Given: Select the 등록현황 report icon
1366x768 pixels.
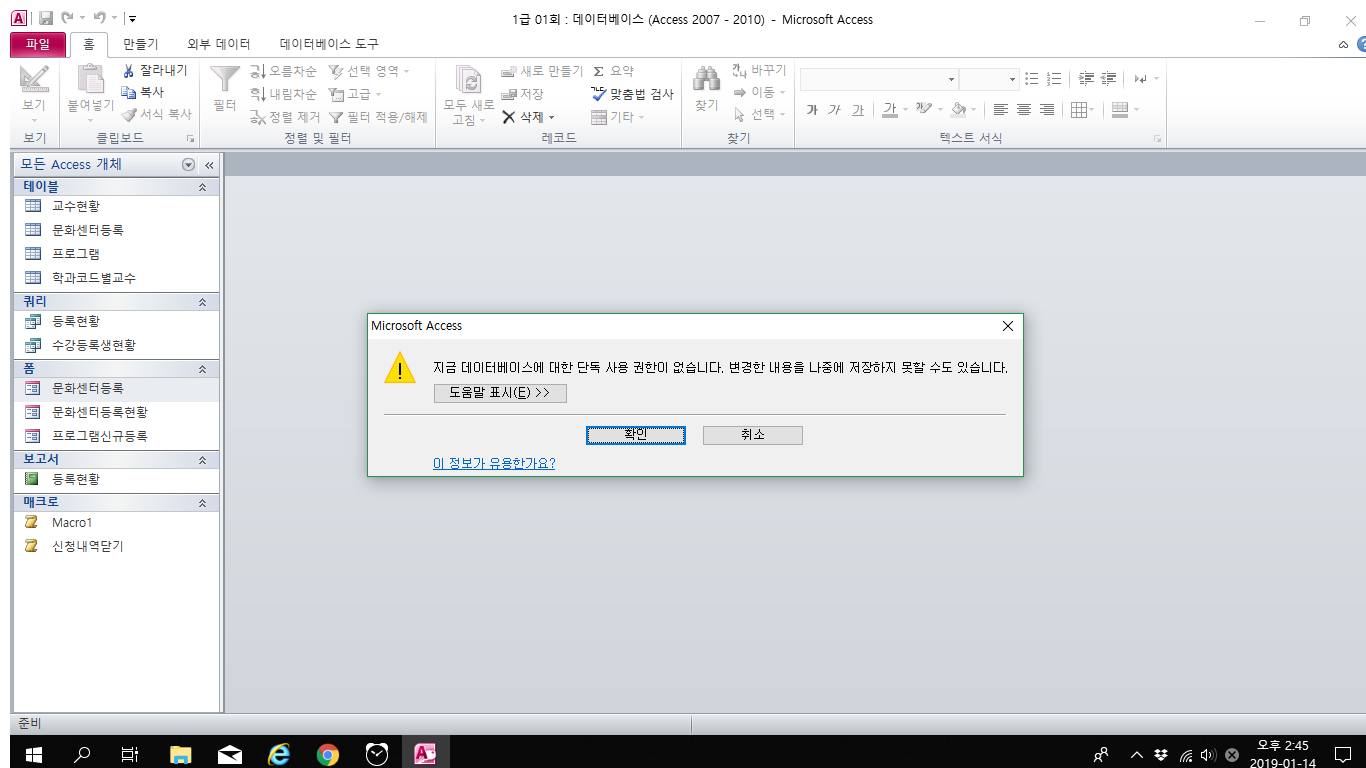Looking at the screenshot, I should (32, 479).
